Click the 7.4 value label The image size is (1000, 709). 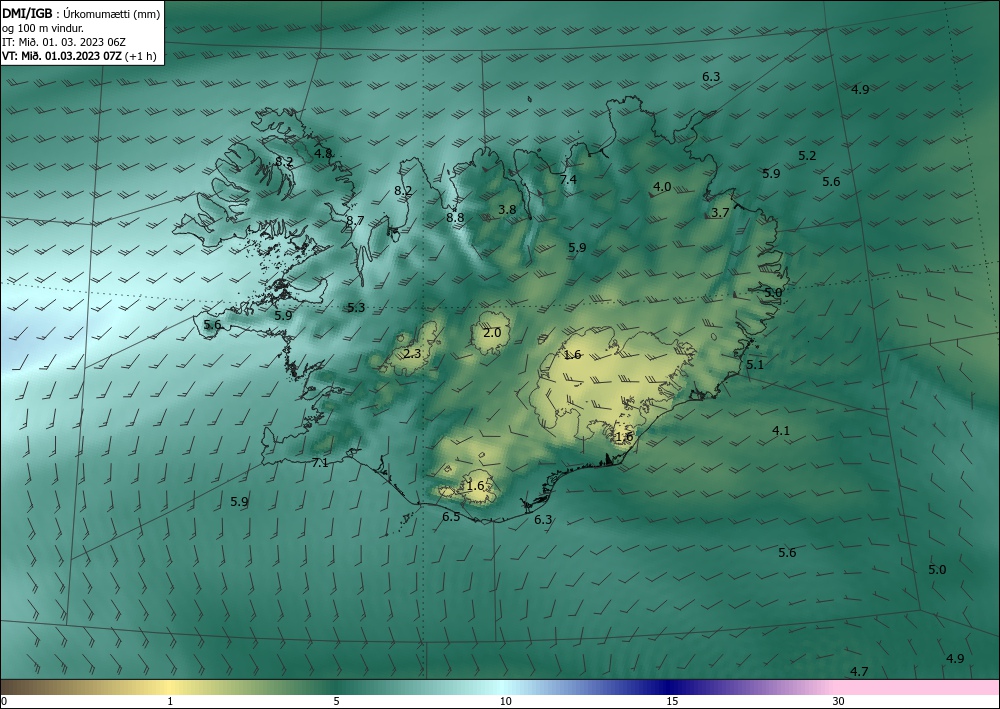[x=568, y=180]
